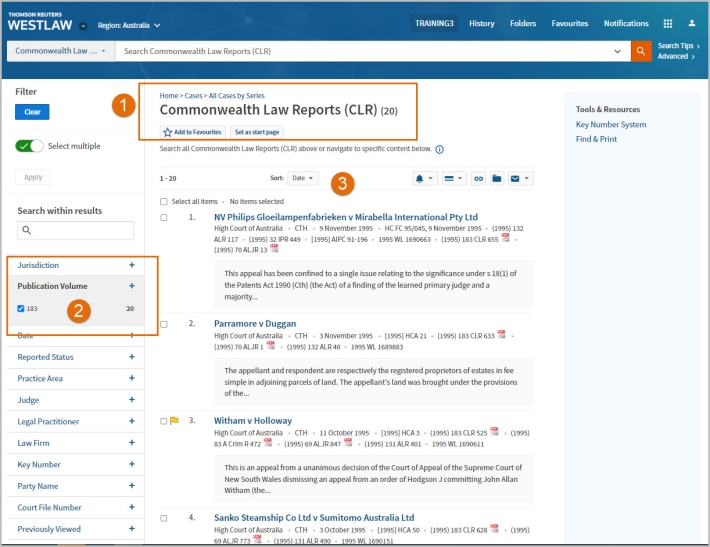
Task: Open the detail level display menu
Action: point(453,178)
